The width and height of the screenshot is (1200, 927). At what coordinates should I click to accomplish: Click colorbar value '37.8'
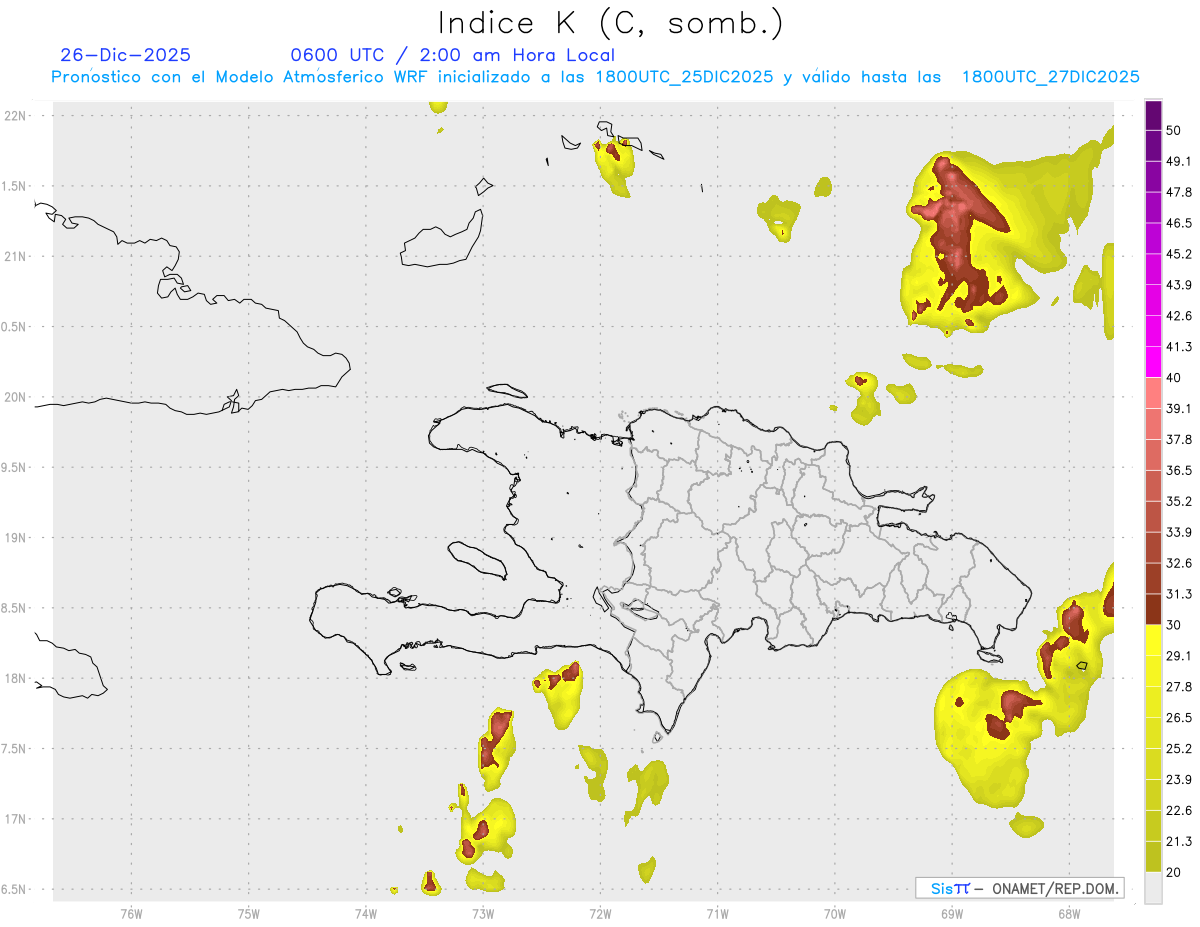(x=1179, y=439)
